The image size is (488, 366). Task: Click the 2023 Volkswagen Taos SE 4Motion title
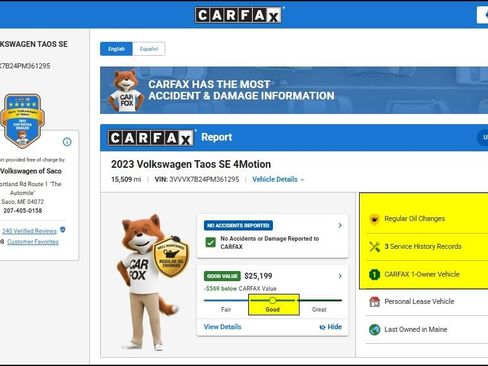pos(191,164)
